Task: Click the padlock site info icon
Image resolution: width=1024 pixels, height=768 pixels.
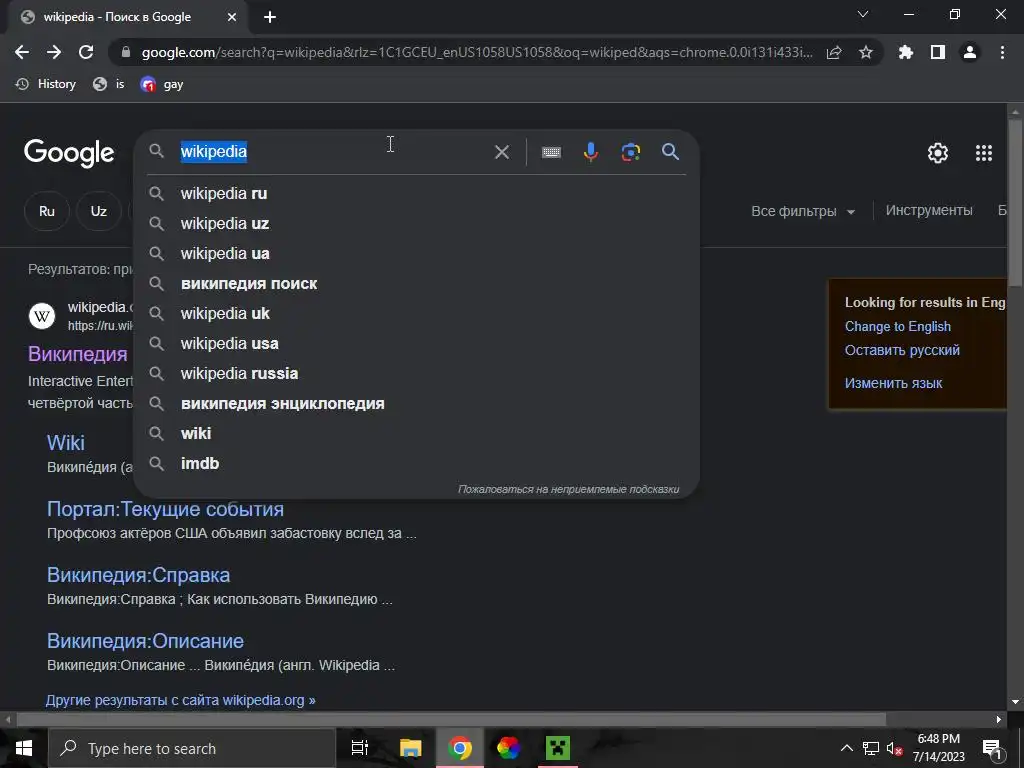Action: (x=126, y=52)
